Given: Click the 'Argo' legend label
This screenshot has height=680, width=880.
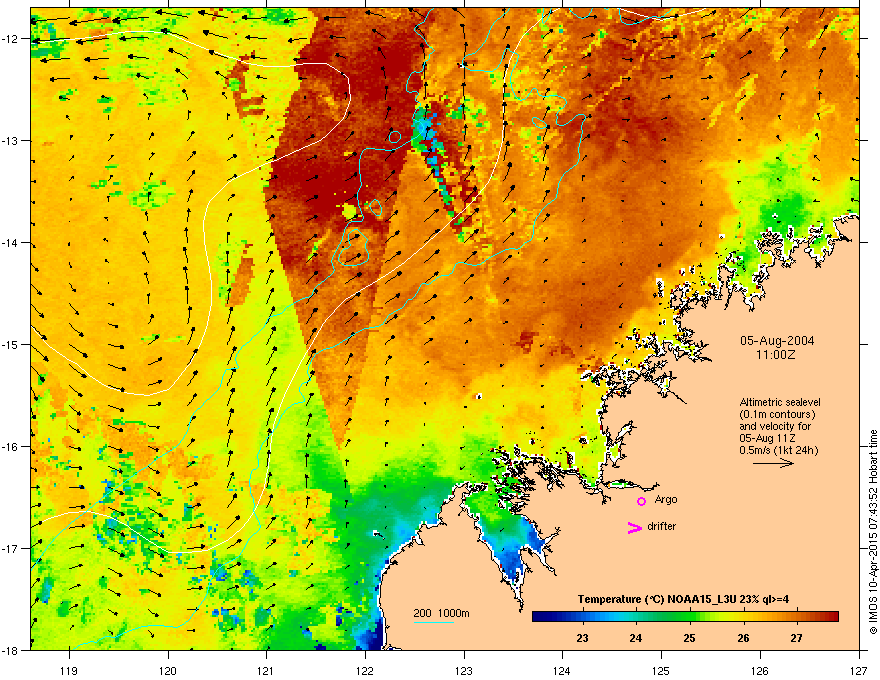Looking at the screenshot, I should 666,499.
